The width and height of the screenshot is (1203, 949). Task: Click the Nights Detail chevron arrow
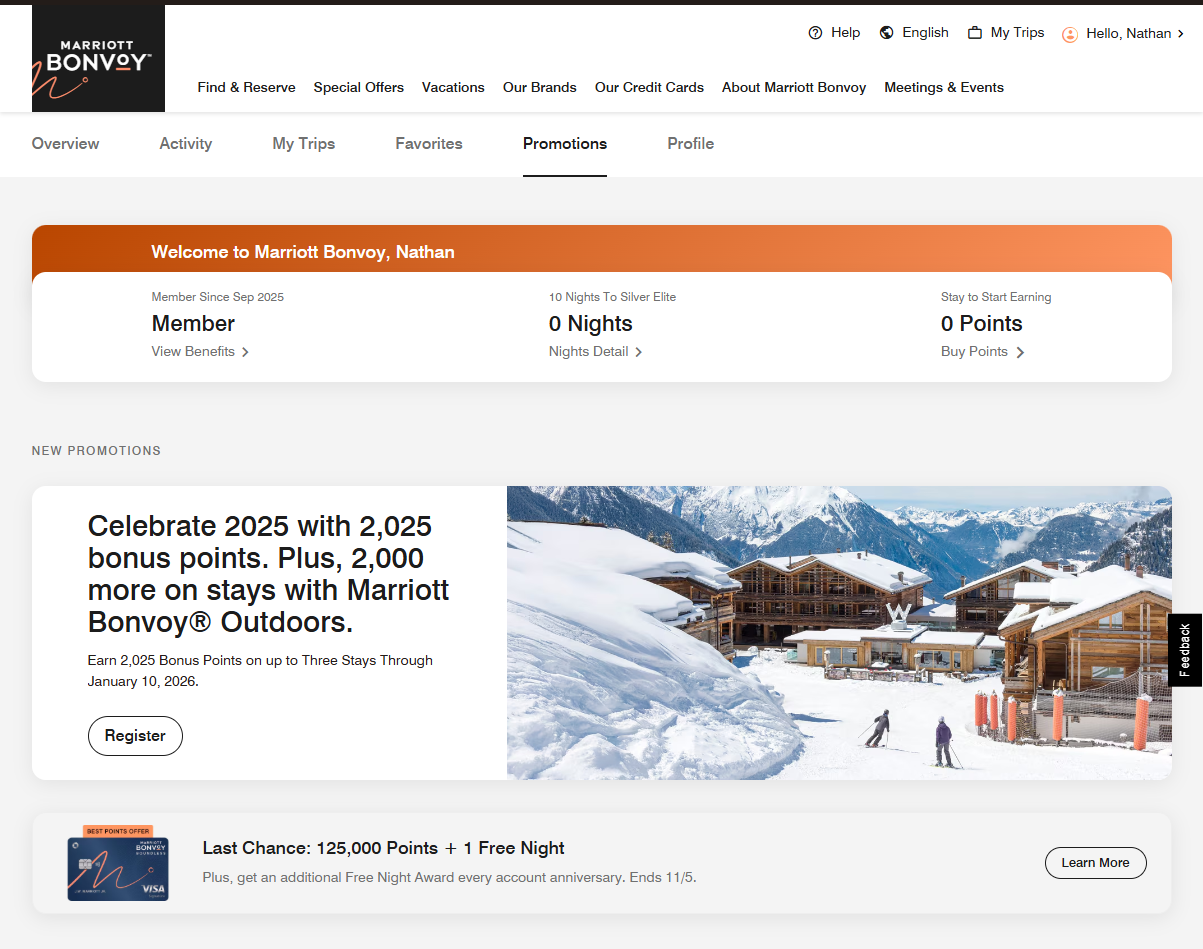[639, 352]
